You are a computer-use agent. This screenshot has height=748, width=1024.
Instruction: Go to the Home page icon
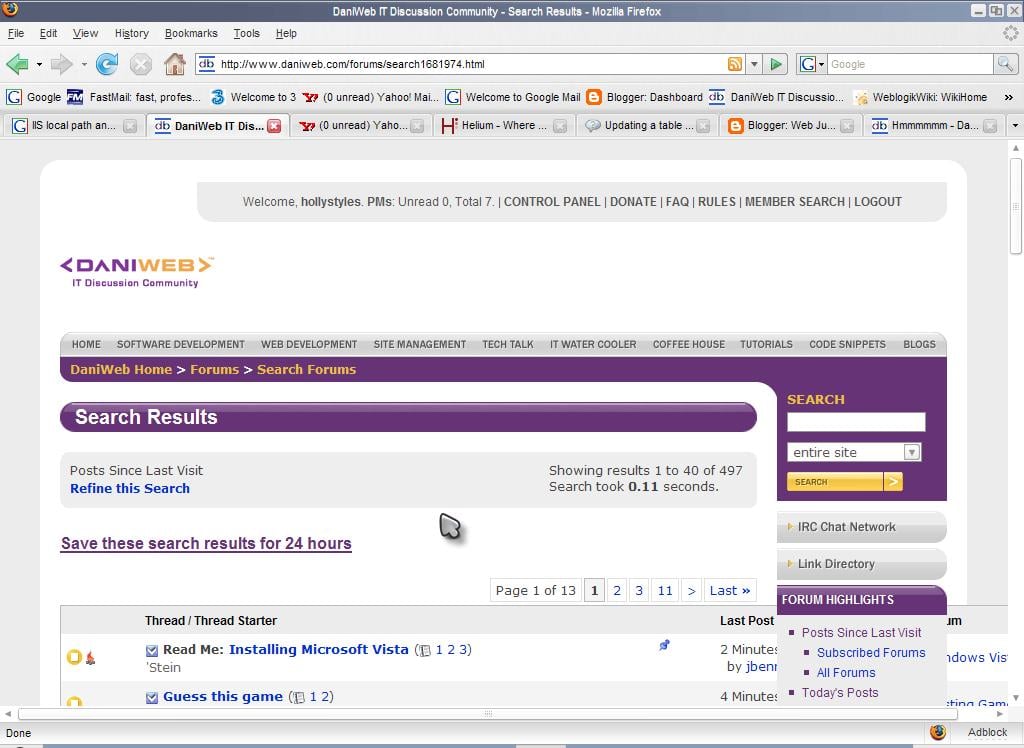point(174,64)
